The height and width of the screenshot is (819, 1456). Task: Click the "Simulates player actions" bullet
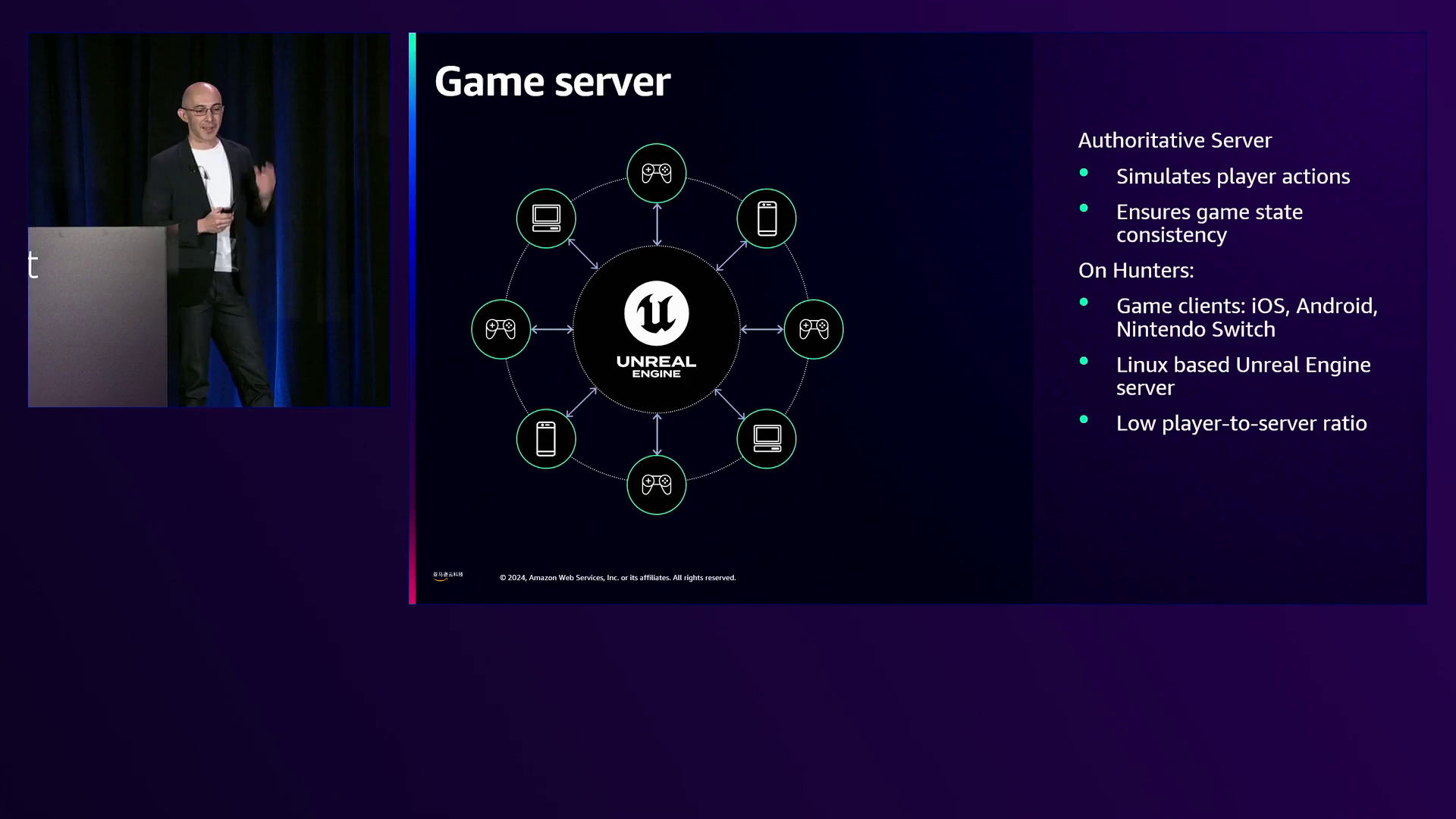(1232, 177)
